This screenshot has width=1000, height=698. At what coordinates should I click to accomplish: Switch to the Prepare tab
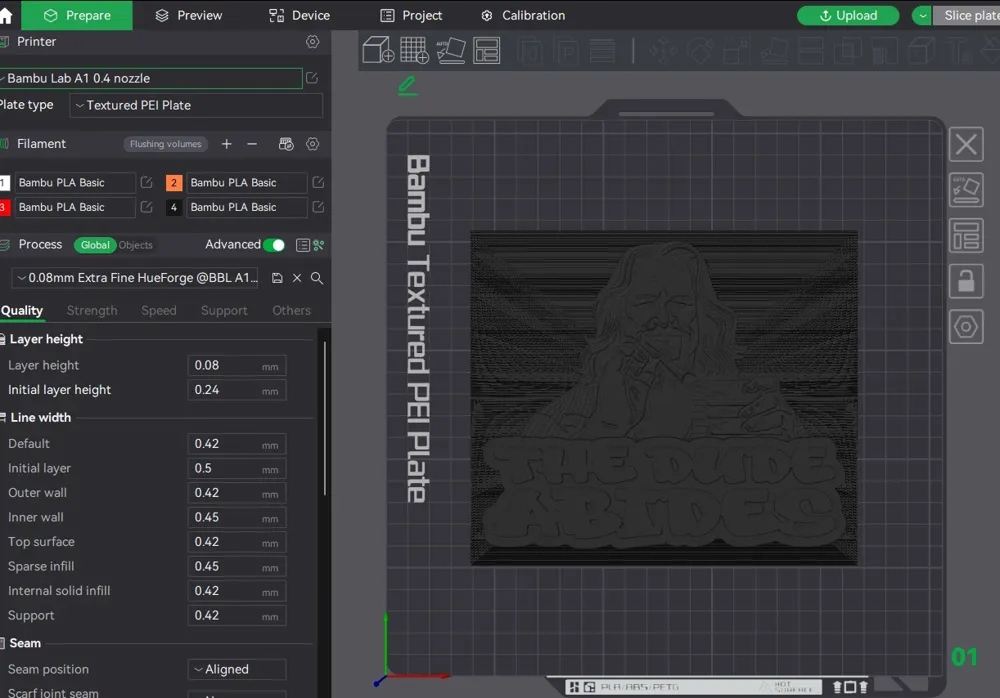point(77,15)
